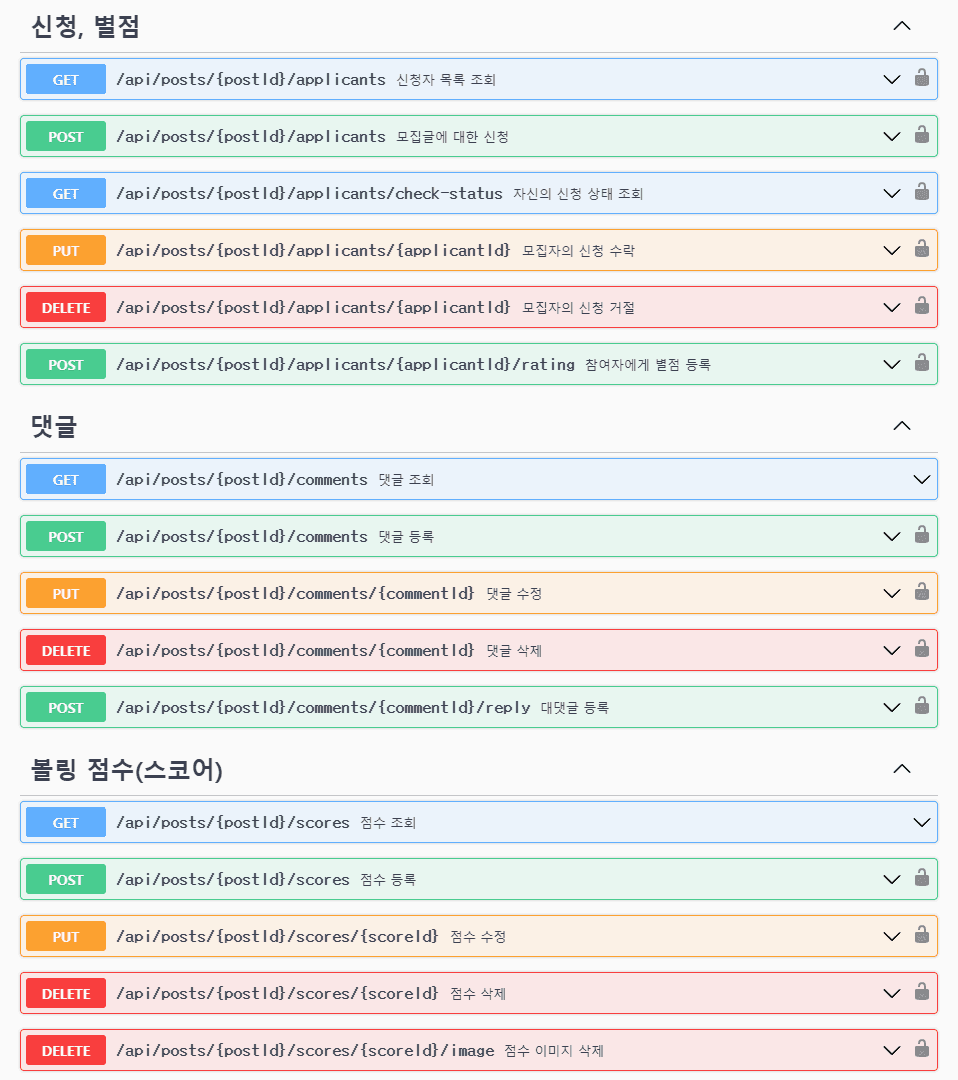The height and width of the screenshot is (1080, 958).
Task: Click lock icon on DELETE scoreId row
Action: 921,993
